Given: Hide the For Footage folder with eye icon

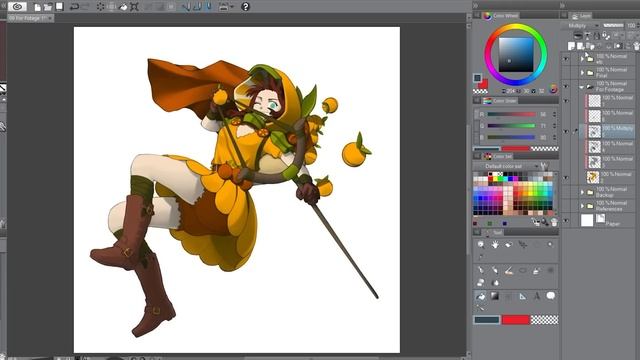Looking at the screenshot, I should [566, 86].
